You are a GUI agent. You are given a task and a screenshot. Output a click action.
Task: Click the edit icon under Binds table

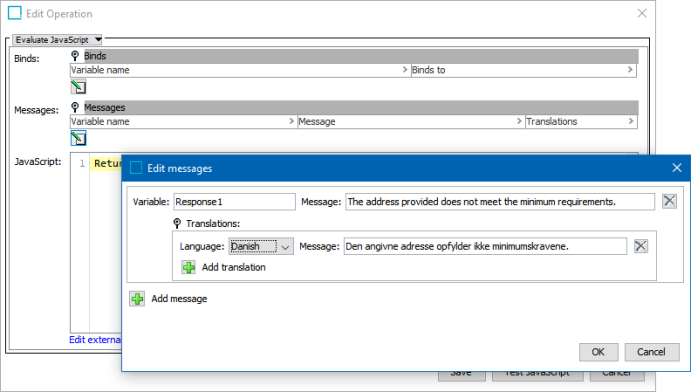click(x=78, y=87)
